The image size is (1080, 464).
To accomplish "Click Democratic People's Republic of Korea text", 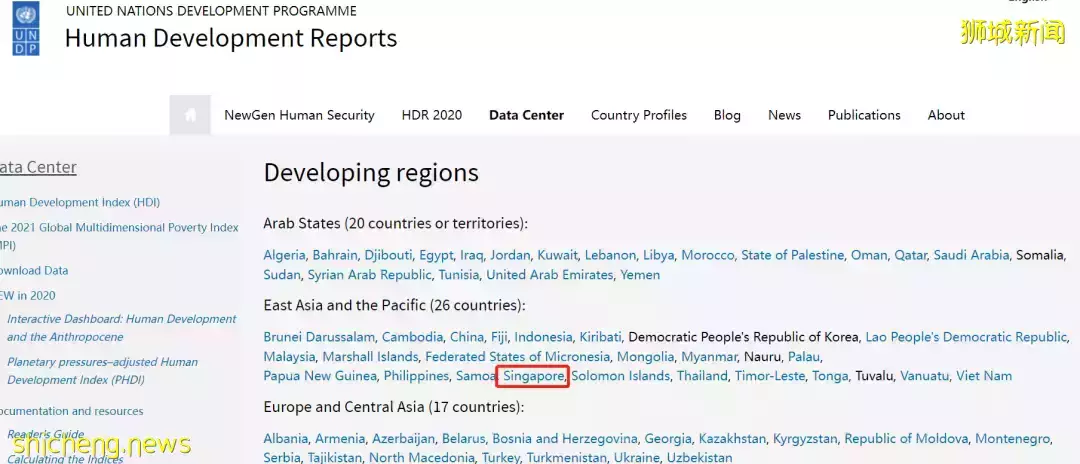I will tap(744, 337).
